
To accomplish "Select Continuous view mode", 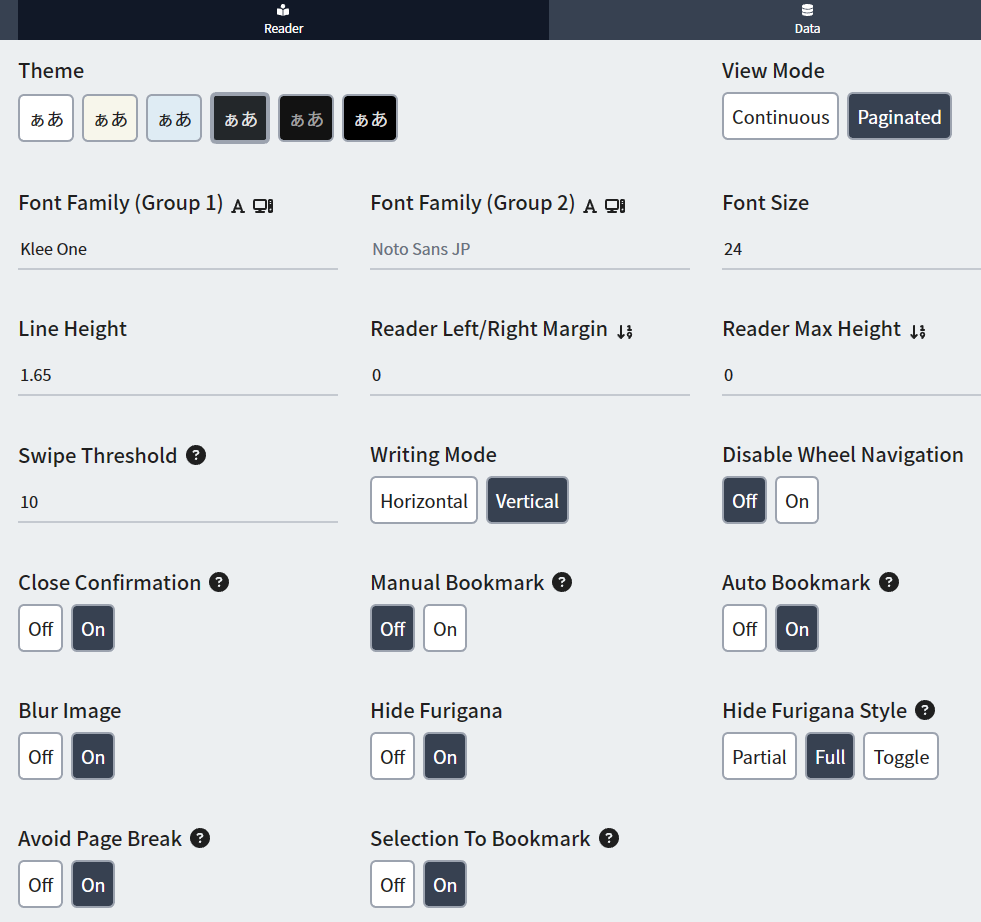I will tap(780, 117).
